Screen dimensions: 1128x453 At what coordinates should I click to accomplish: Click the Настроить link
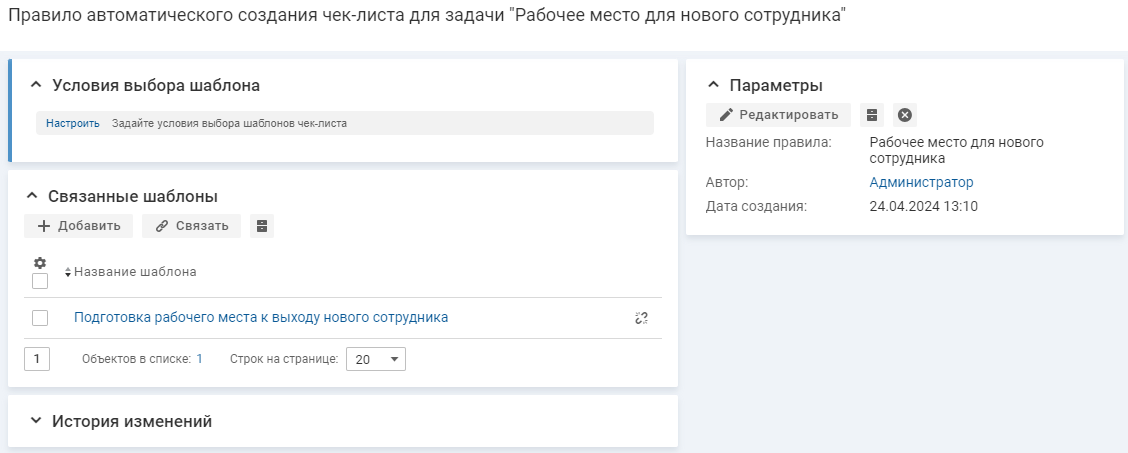point(73,124)
